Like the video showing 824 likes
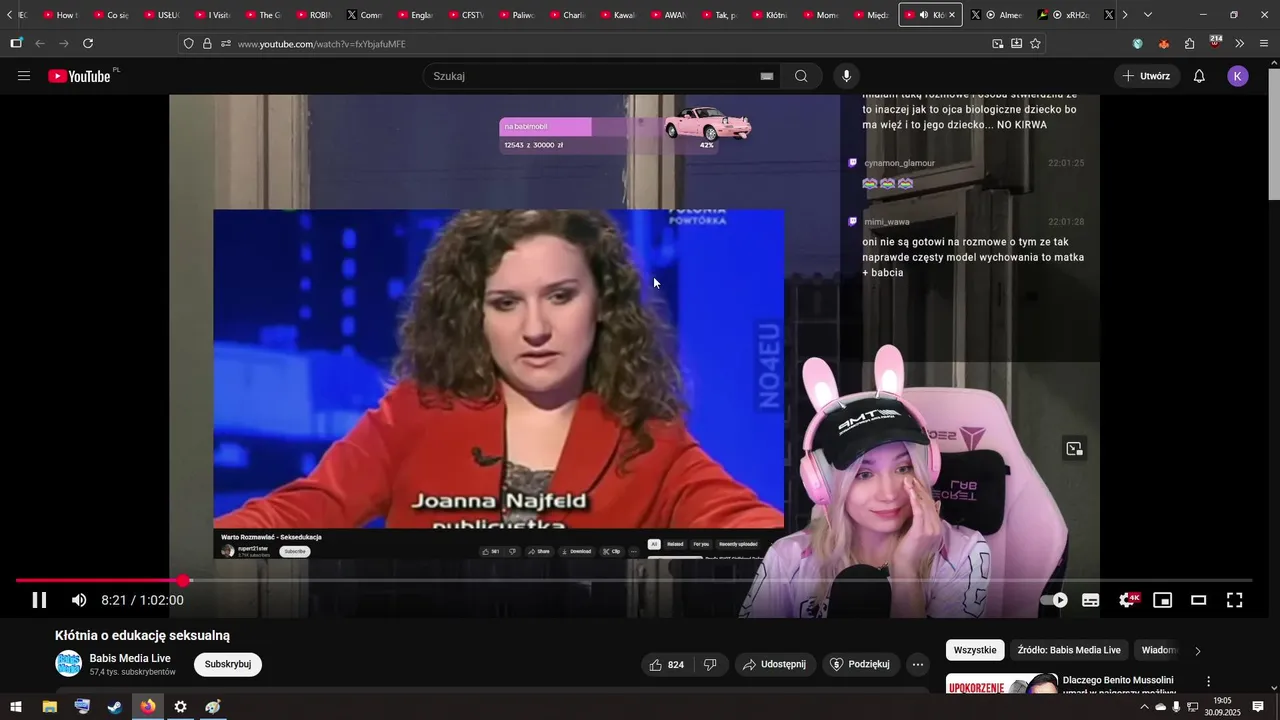 tap(666, 664)
